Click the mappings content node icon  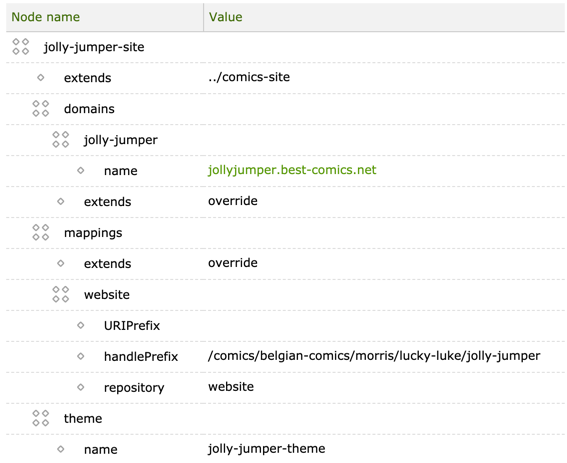point(40,232)
